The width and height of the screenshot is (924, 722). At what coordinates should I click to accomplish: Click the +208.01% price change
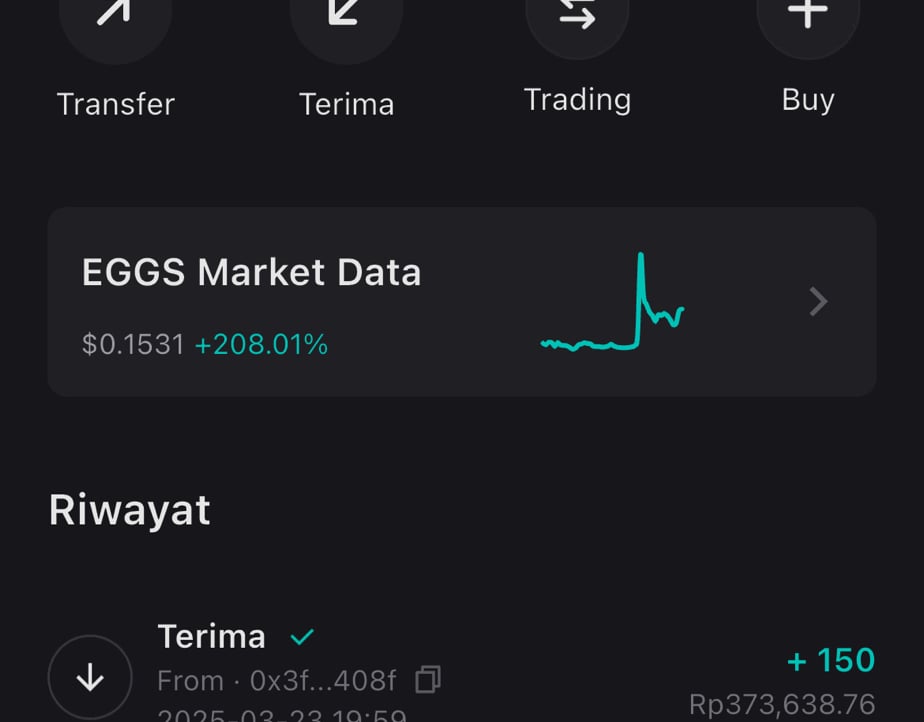tap(261, 344)
